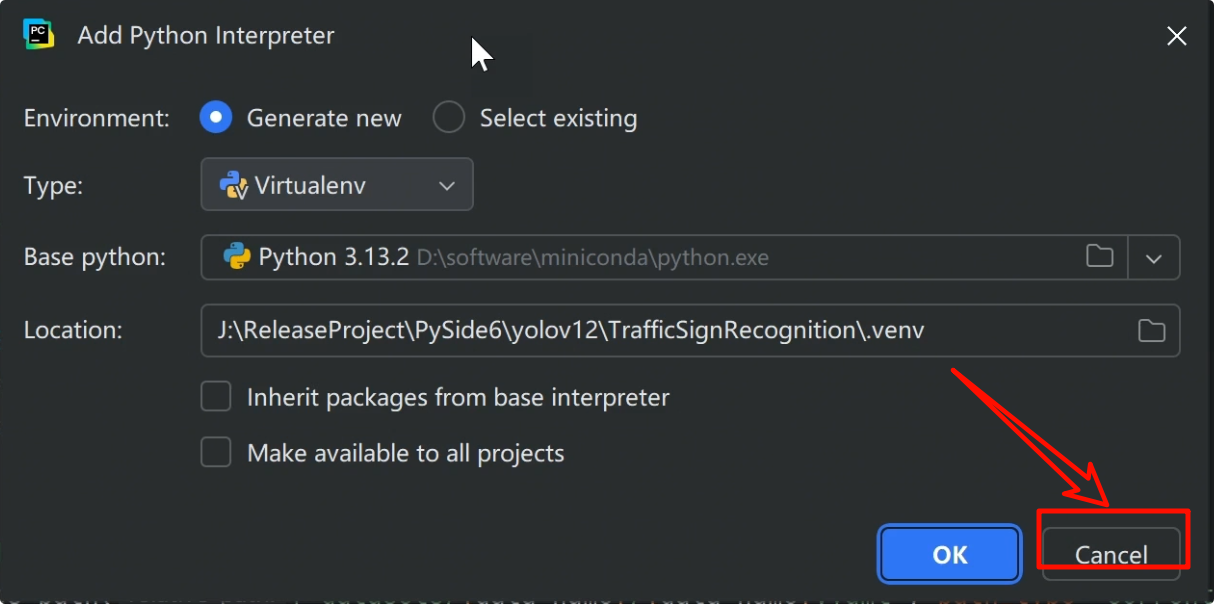This screenshot has height=604, width=1214.
Task: Confirm with the OK button
Action: [x=950, y=554]
